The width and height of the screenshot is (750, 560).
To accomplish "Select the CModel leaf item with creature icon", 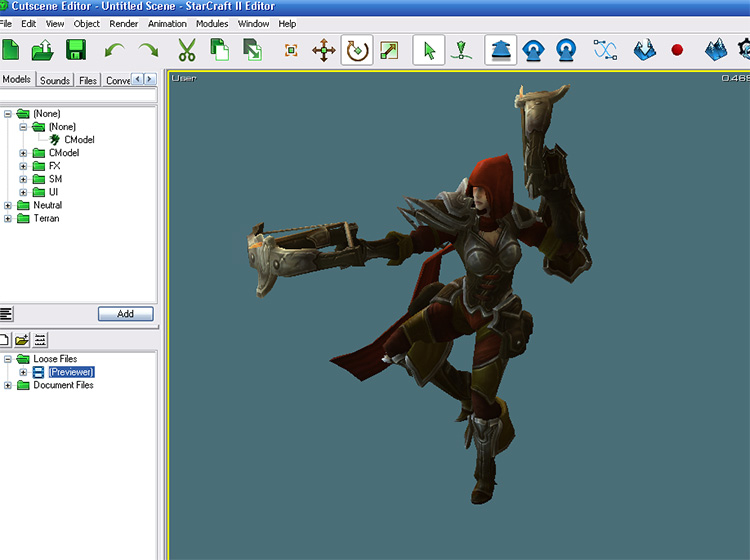I will tap(79, 140).
